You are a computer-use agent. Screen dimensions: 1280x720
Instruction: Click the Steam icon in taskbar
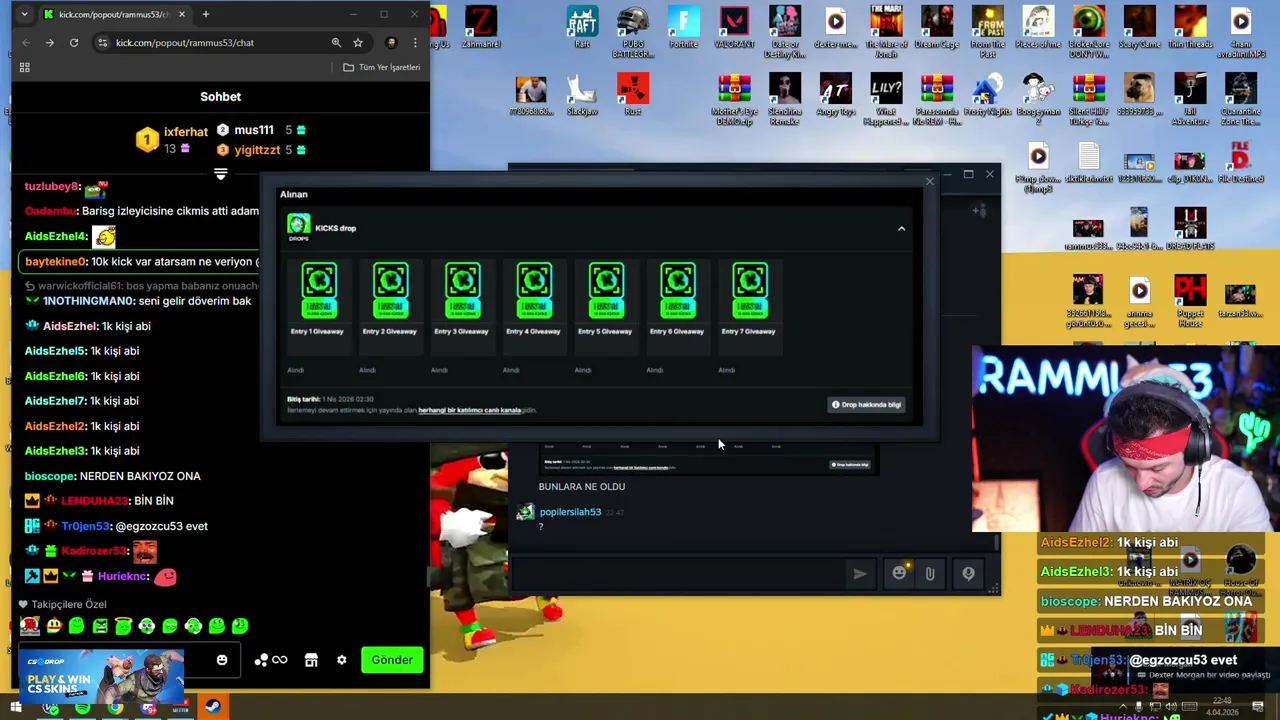pos(213,708)
